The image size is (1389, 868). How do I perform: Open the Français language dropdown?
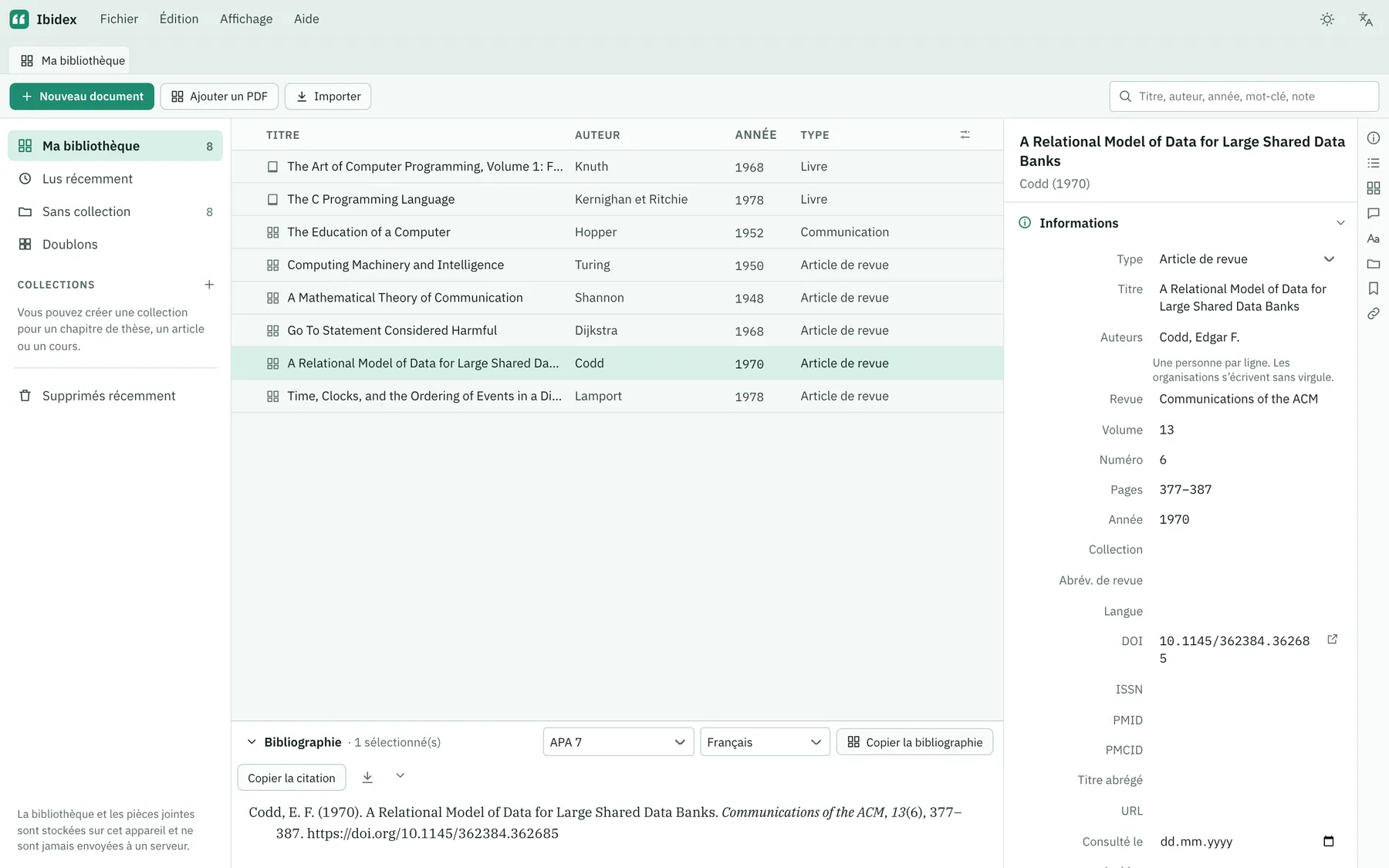pyautogui.click(x=765, y=742)
